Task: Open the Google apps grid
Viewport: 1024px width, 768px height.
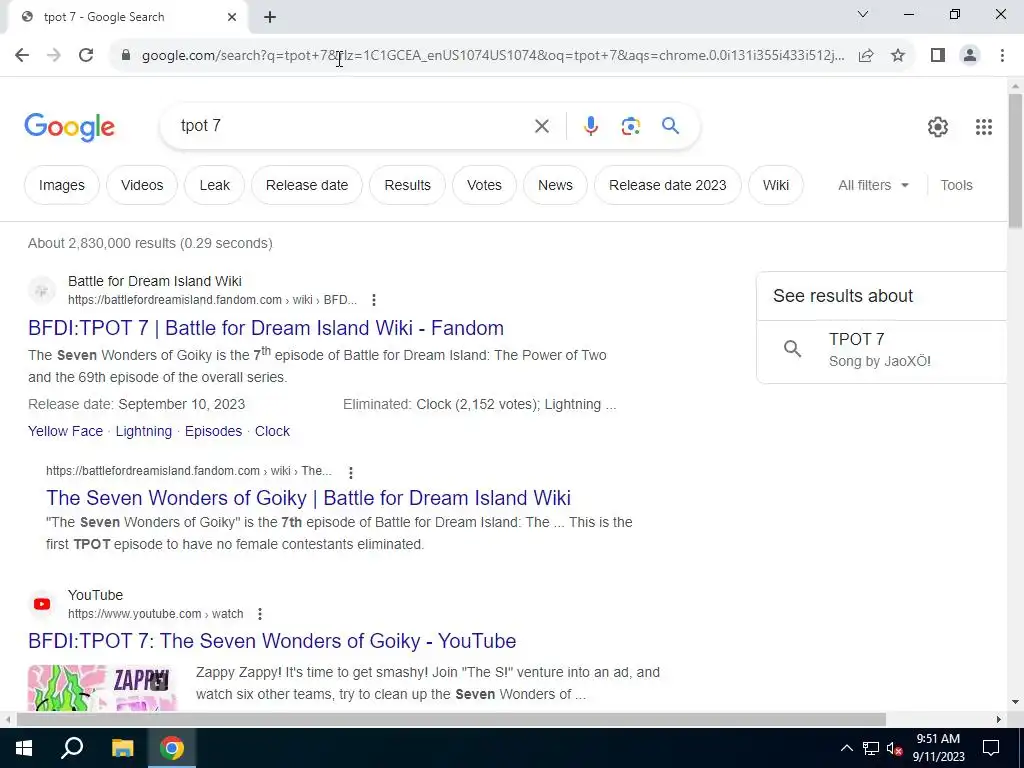Action: (x=984, y=127)
